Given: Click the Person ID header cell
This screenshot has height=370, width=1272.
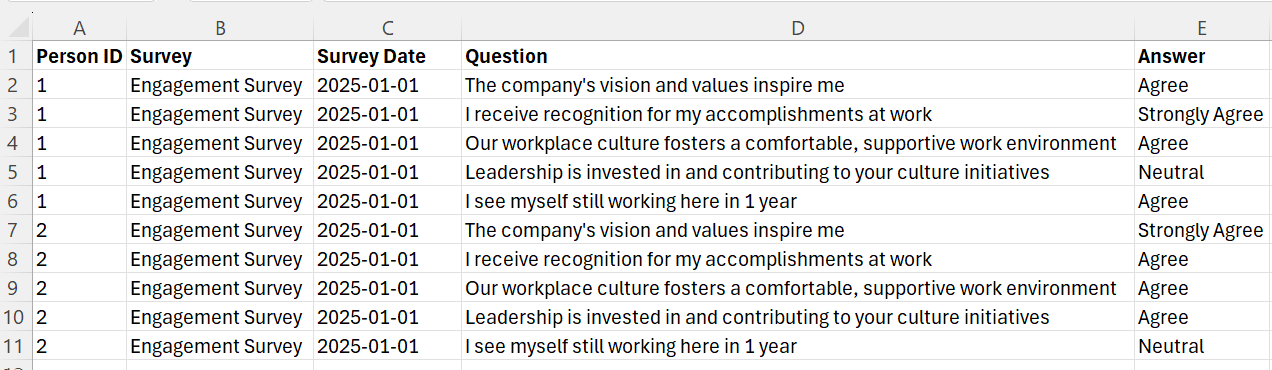Looking at the screenshot, I should pos(79,56).
